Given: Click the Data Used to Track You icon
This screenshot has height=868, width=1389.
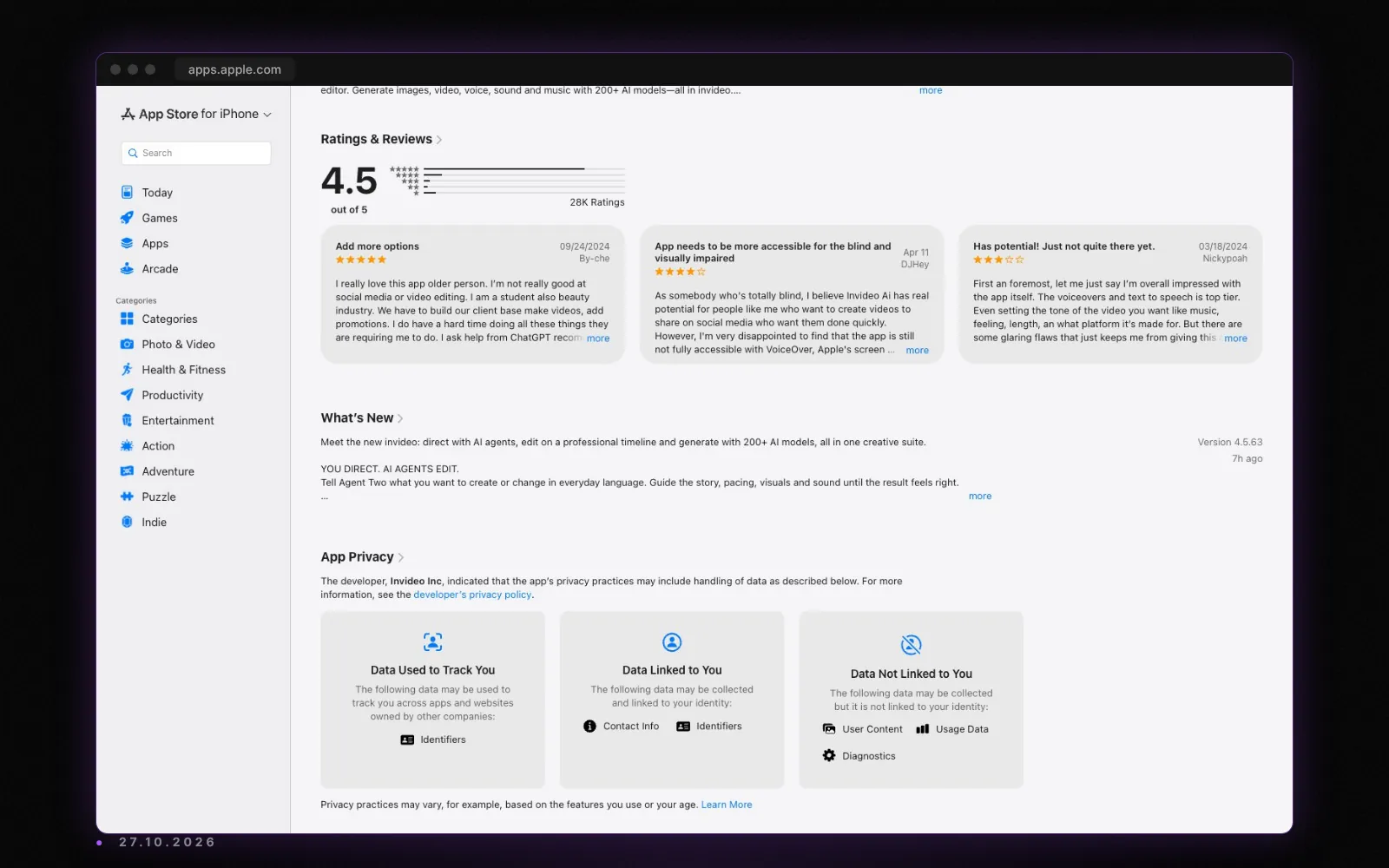Looking at the screenshot, I should coord(432,642).
